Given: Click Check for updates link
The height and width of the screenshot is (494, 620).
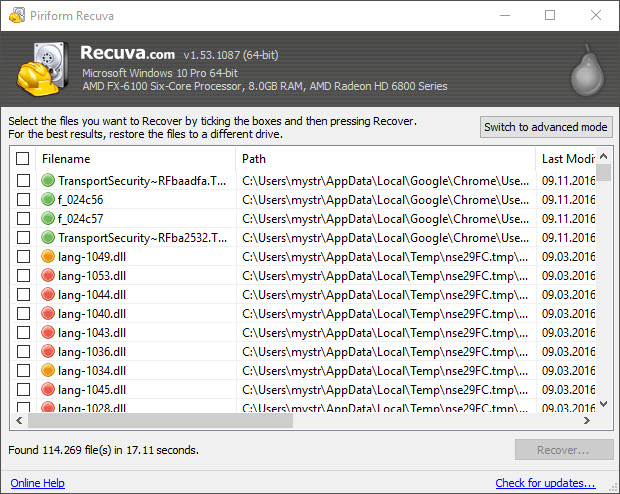Looking at the screenshot, I should coord(545,483).
